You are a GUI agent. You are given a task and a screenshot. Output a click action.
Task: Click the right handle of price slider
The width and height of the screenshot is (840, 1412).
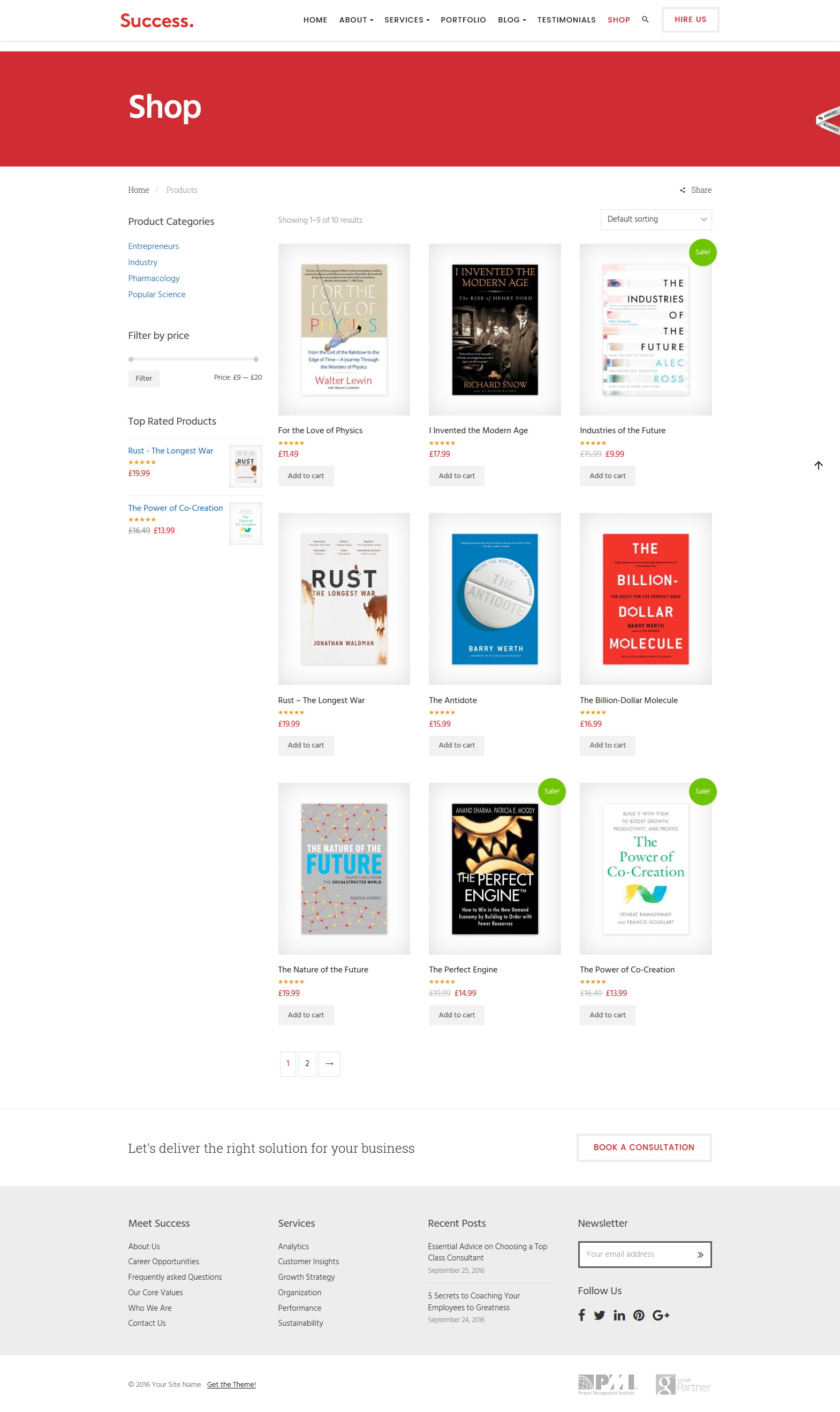[x=256, y=359]
